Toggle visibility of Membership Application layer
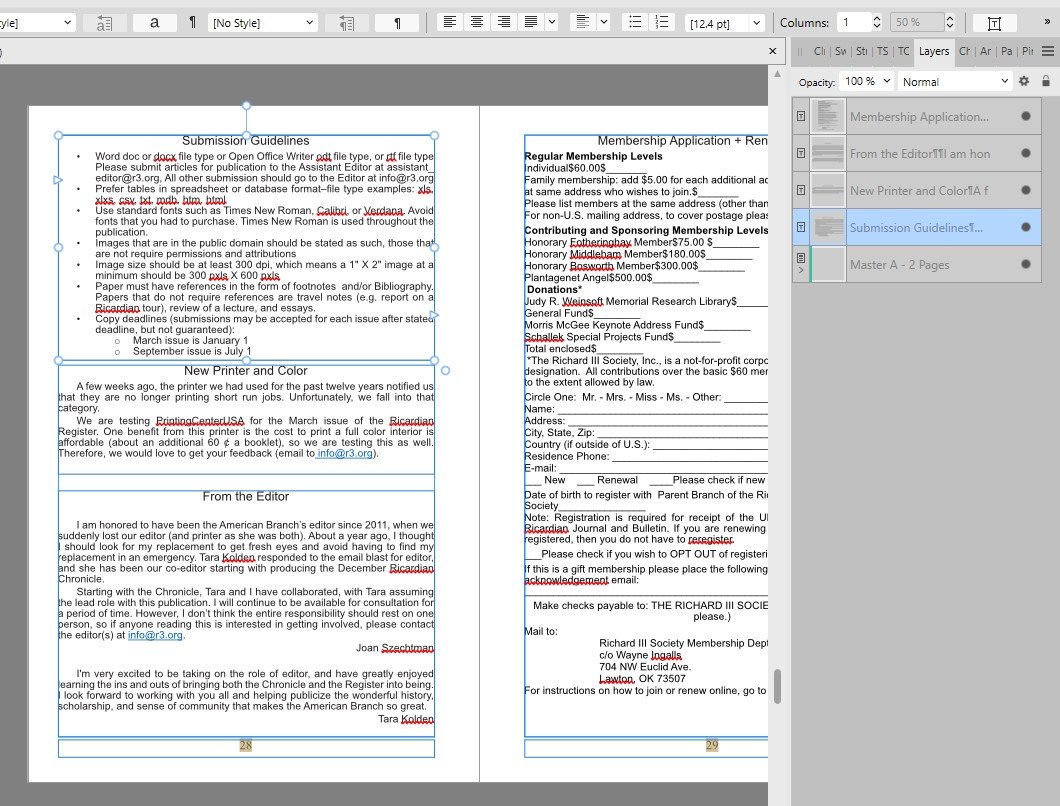Image resolution: width=1060 pixels, height=806 pixels. (1025, 117)
